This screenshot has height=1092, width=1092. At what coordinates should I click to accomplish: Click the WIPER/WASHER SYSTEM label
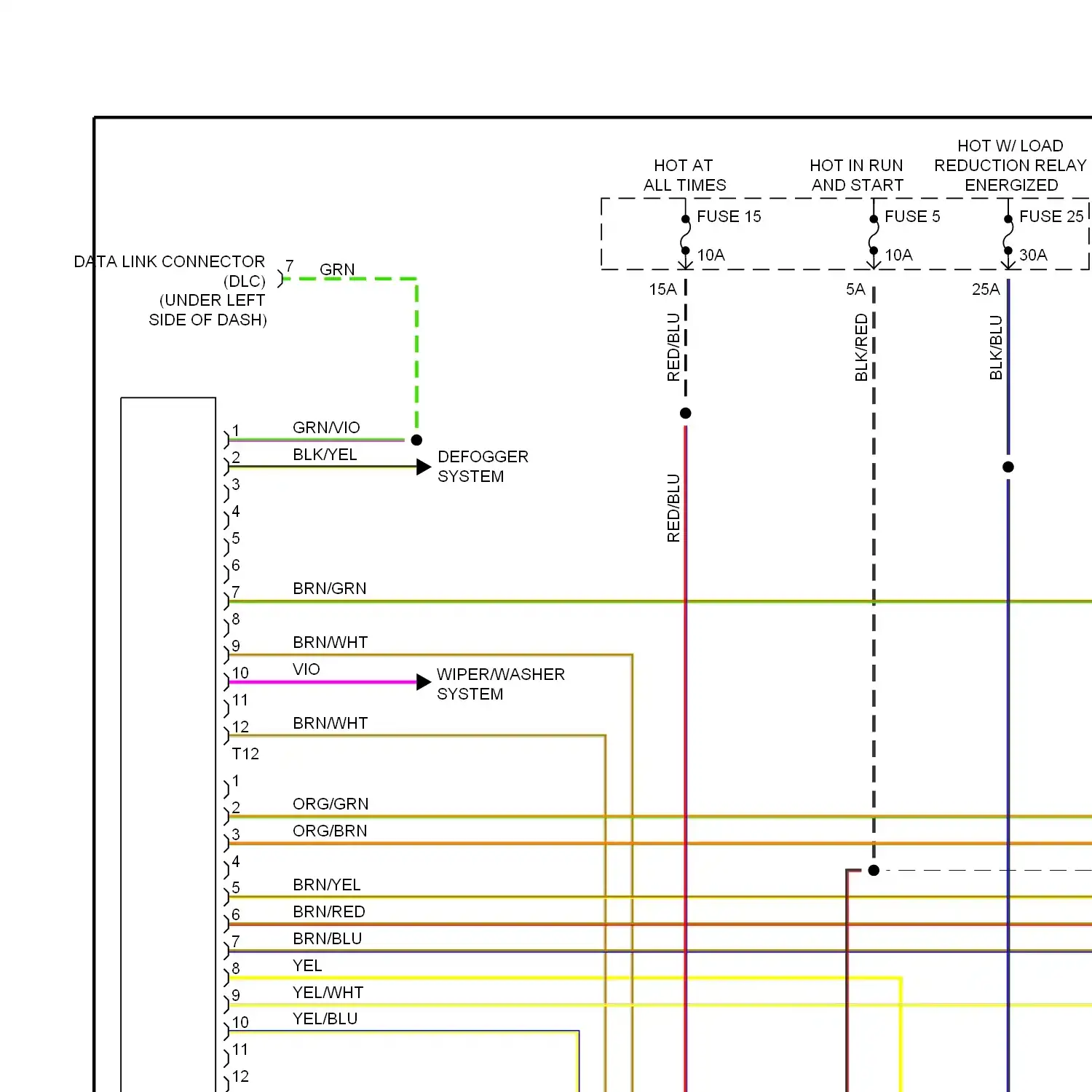click(500, 684)
